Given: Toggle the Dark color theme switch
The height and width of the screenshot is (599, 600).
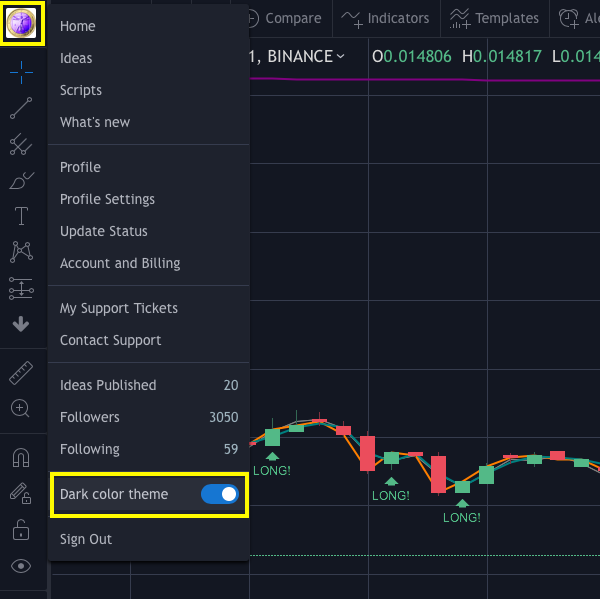Looking at the screenshot, I should click(220, 494).
